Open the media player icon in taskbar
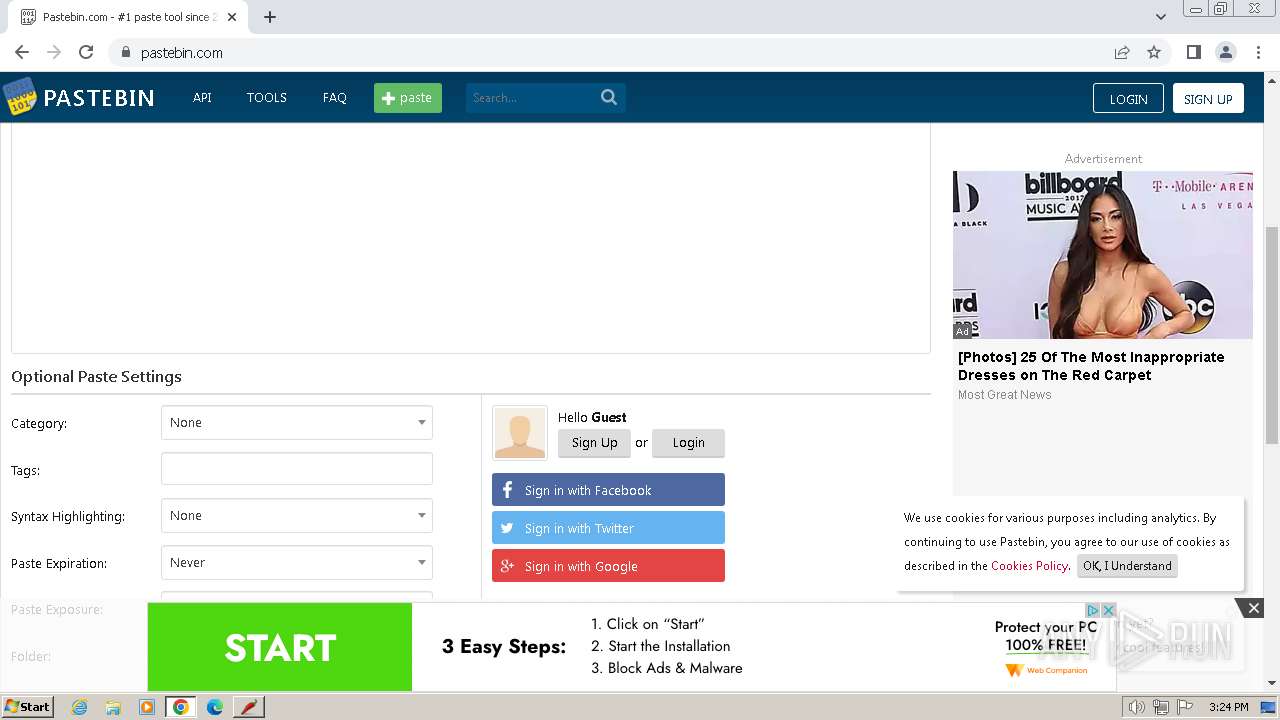 coord(147,707)
